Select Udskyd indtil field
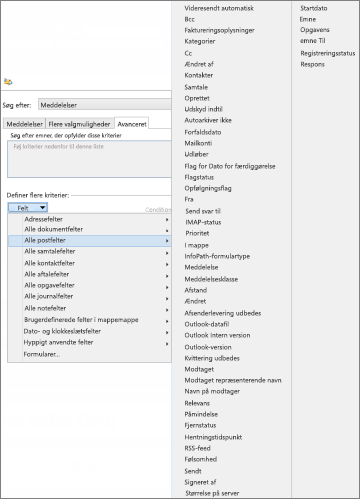 tap(203, 109)
